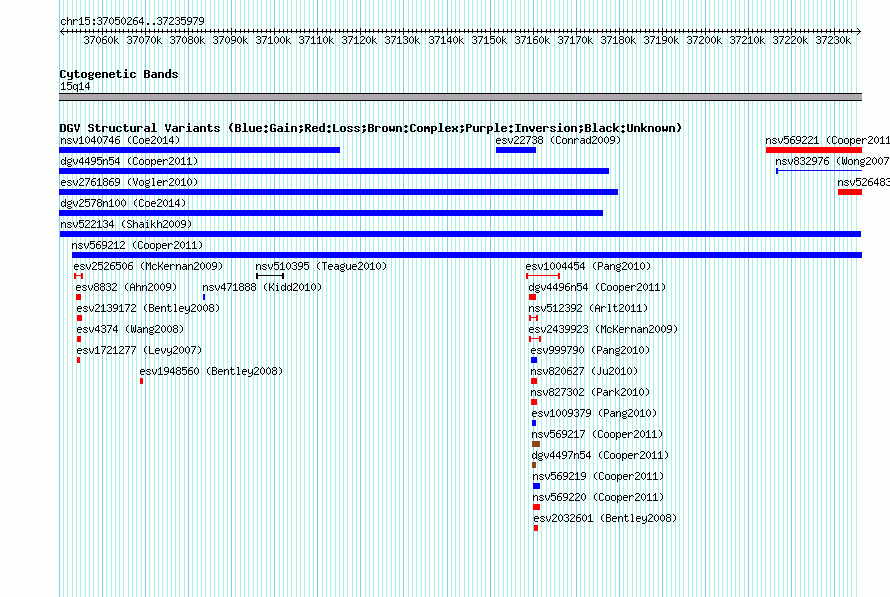
Task: Click the chr15:37050264..37235979 coordinate label
Action: coord(132,21)
